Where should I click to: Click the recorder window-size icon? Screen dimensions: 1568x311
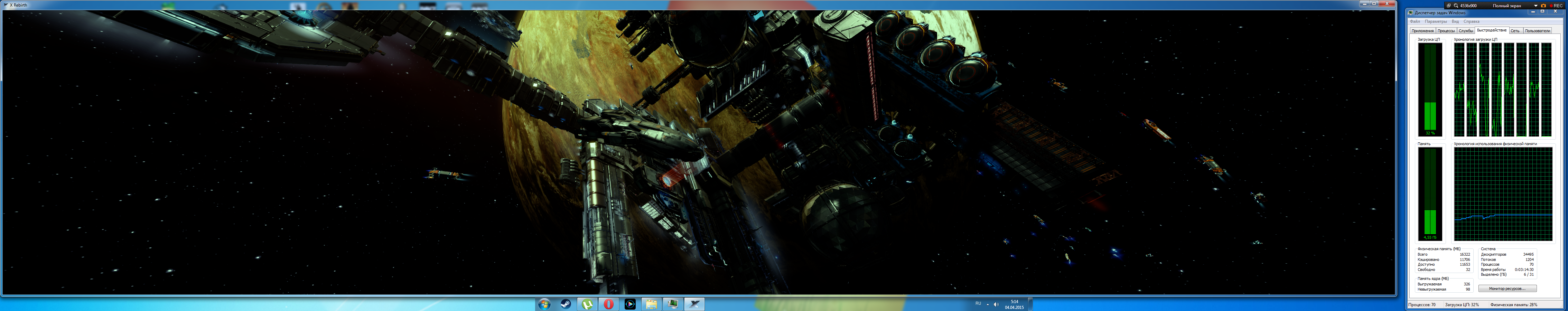(1448, 6)
